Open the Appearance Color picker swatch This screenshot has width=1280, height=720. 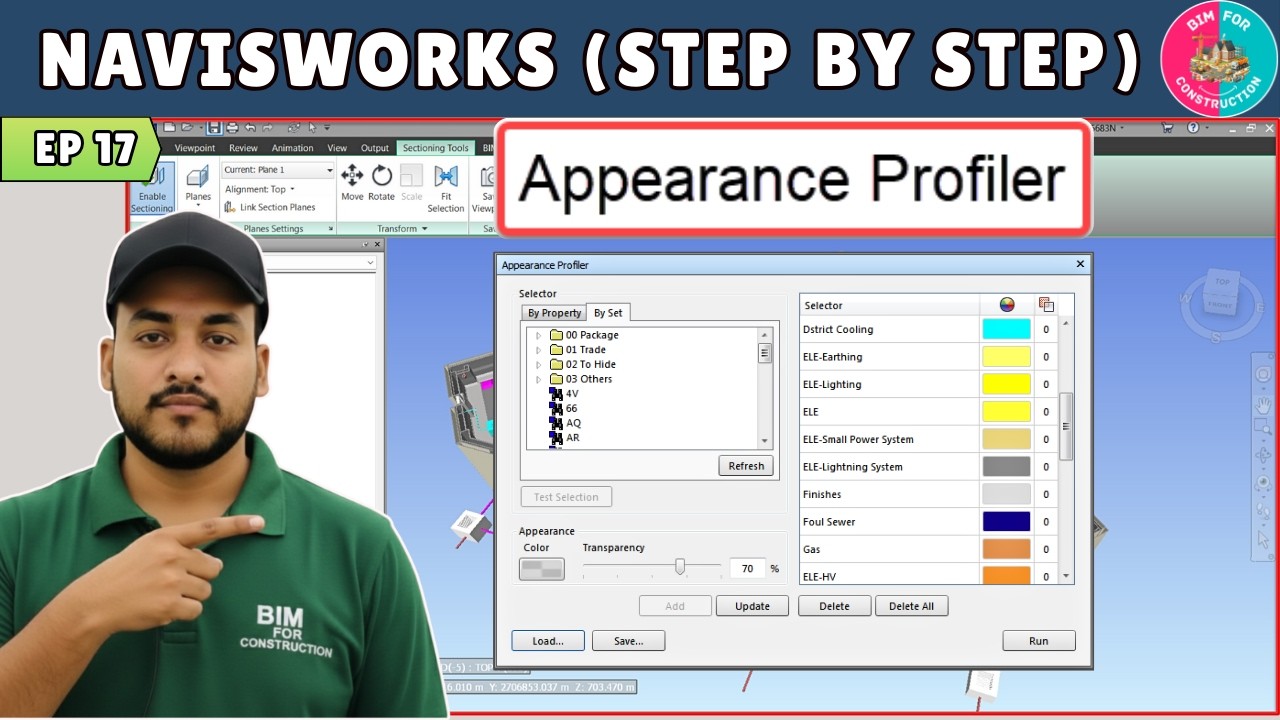[542, 569]
